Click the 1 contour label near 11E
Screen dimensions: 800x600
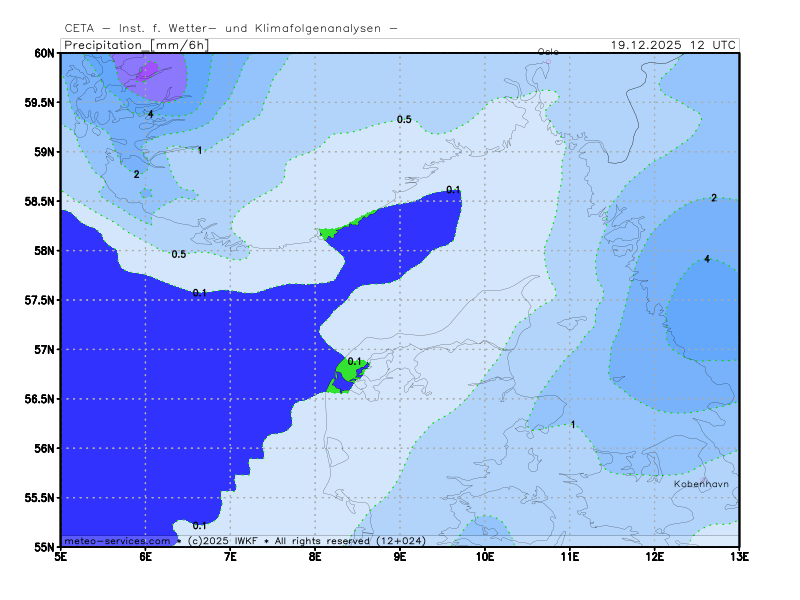point(573,425)
